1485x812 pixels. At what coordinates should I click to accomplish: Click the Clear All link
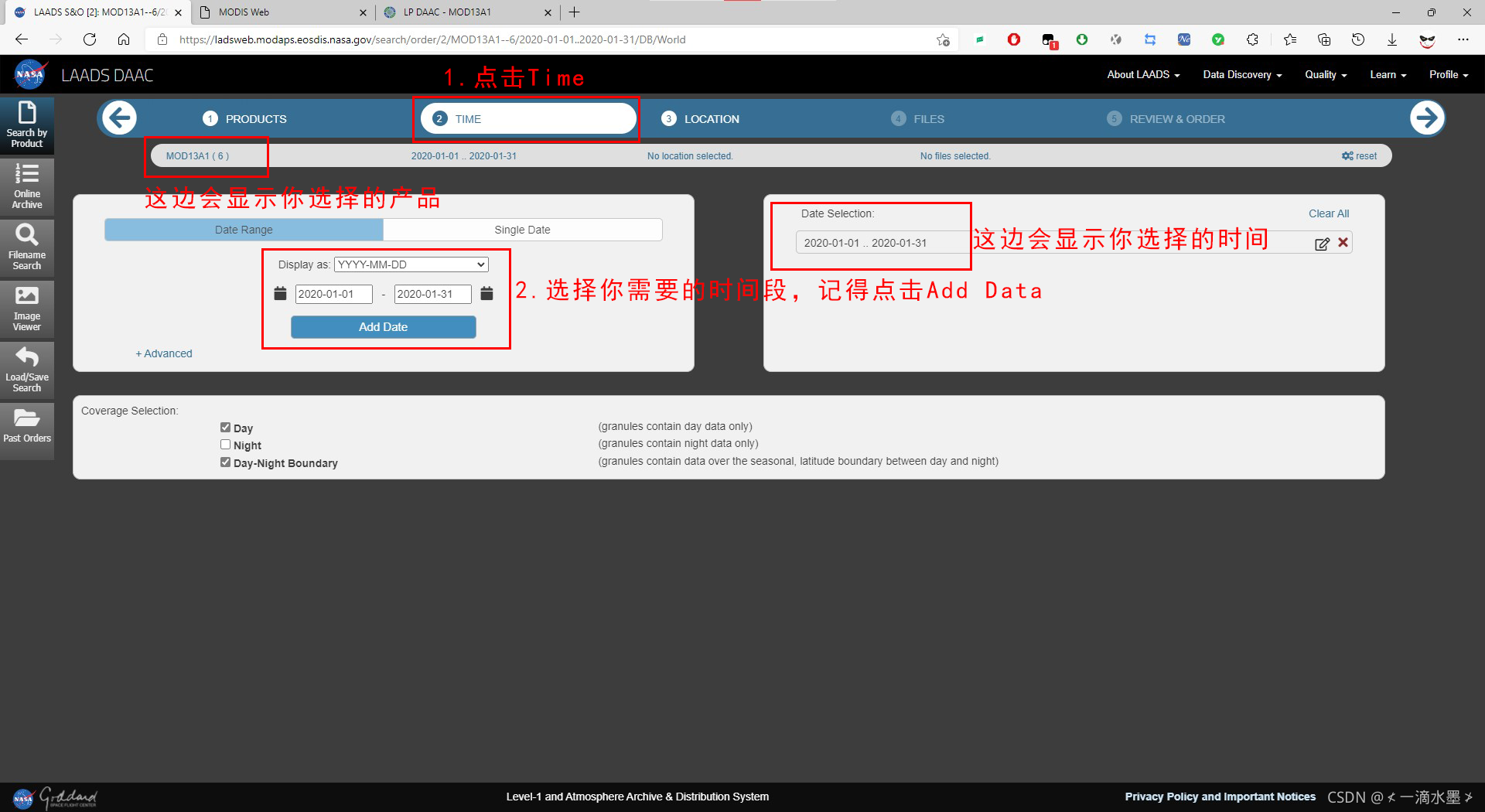(x=1329, y=213)
